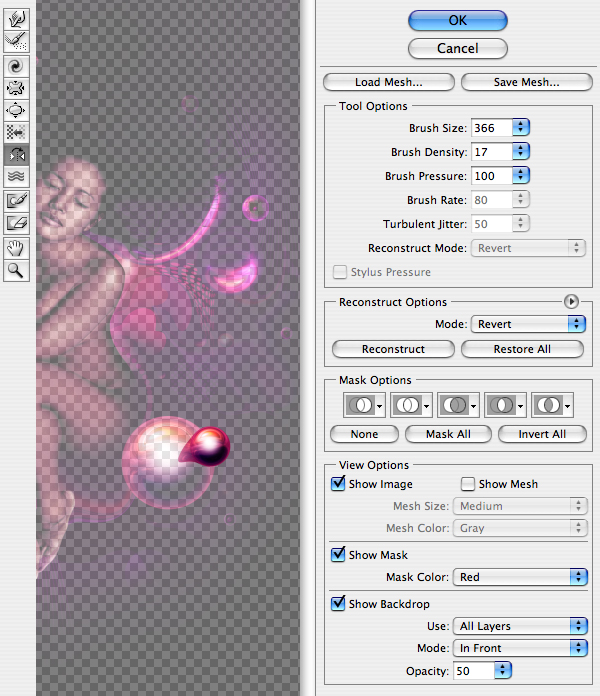The image size is (600, 696).
Task: Open Subtract from Selection mask option
Action: tap(458, 405)
